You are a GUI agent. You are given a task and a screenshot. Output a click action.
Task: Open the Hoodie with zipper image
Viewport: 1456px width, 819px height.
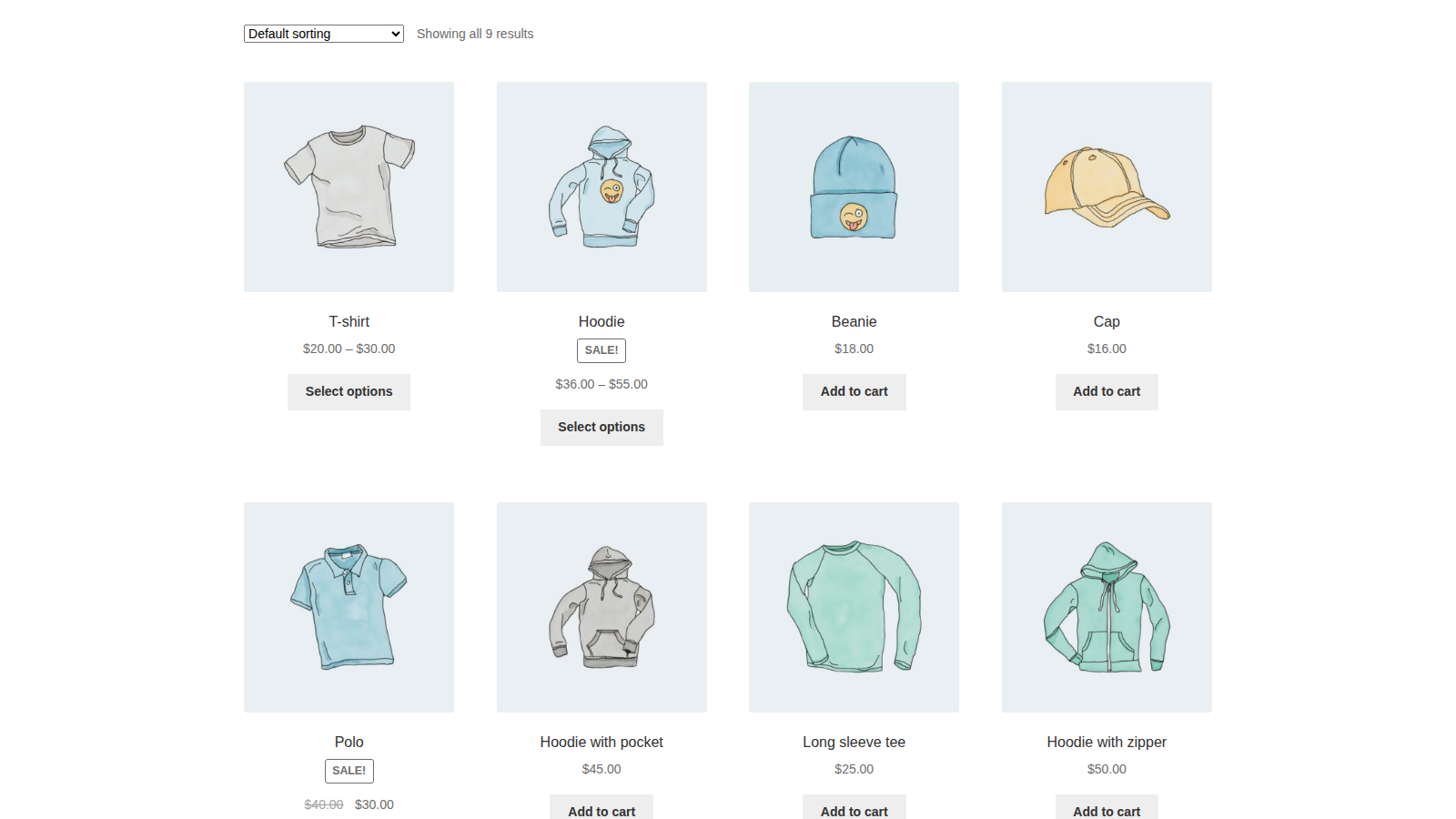point(1107,607)
